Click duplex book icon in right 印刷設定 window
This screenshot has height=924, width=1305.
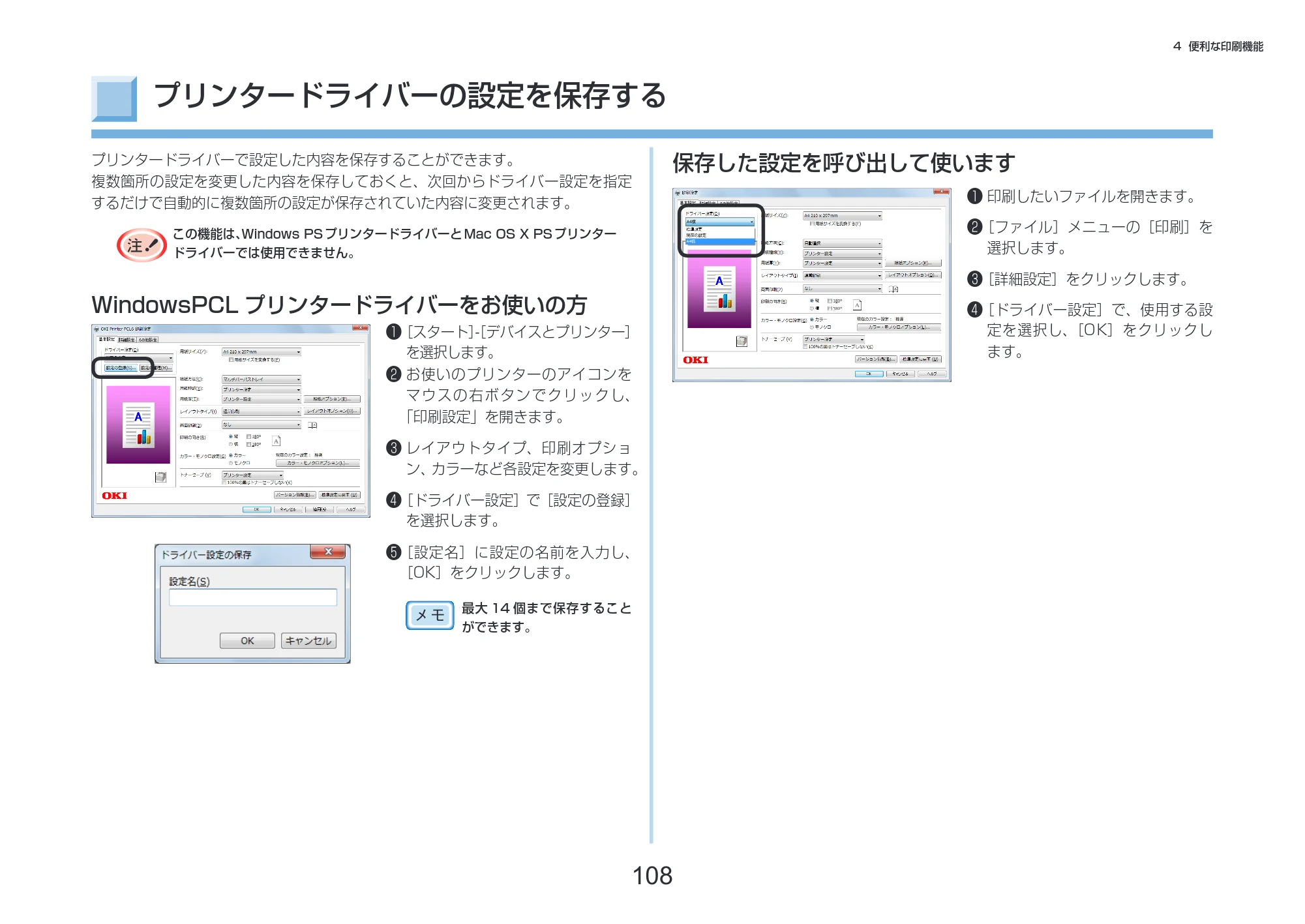(893, 289)
